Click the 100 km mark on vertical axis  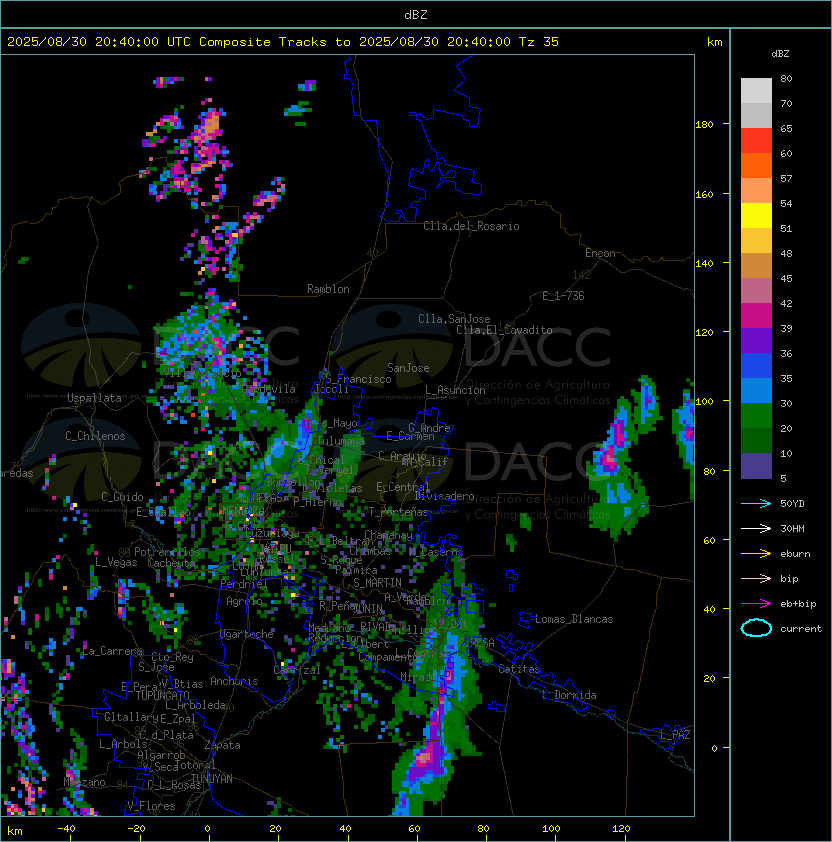pos(704,402)
